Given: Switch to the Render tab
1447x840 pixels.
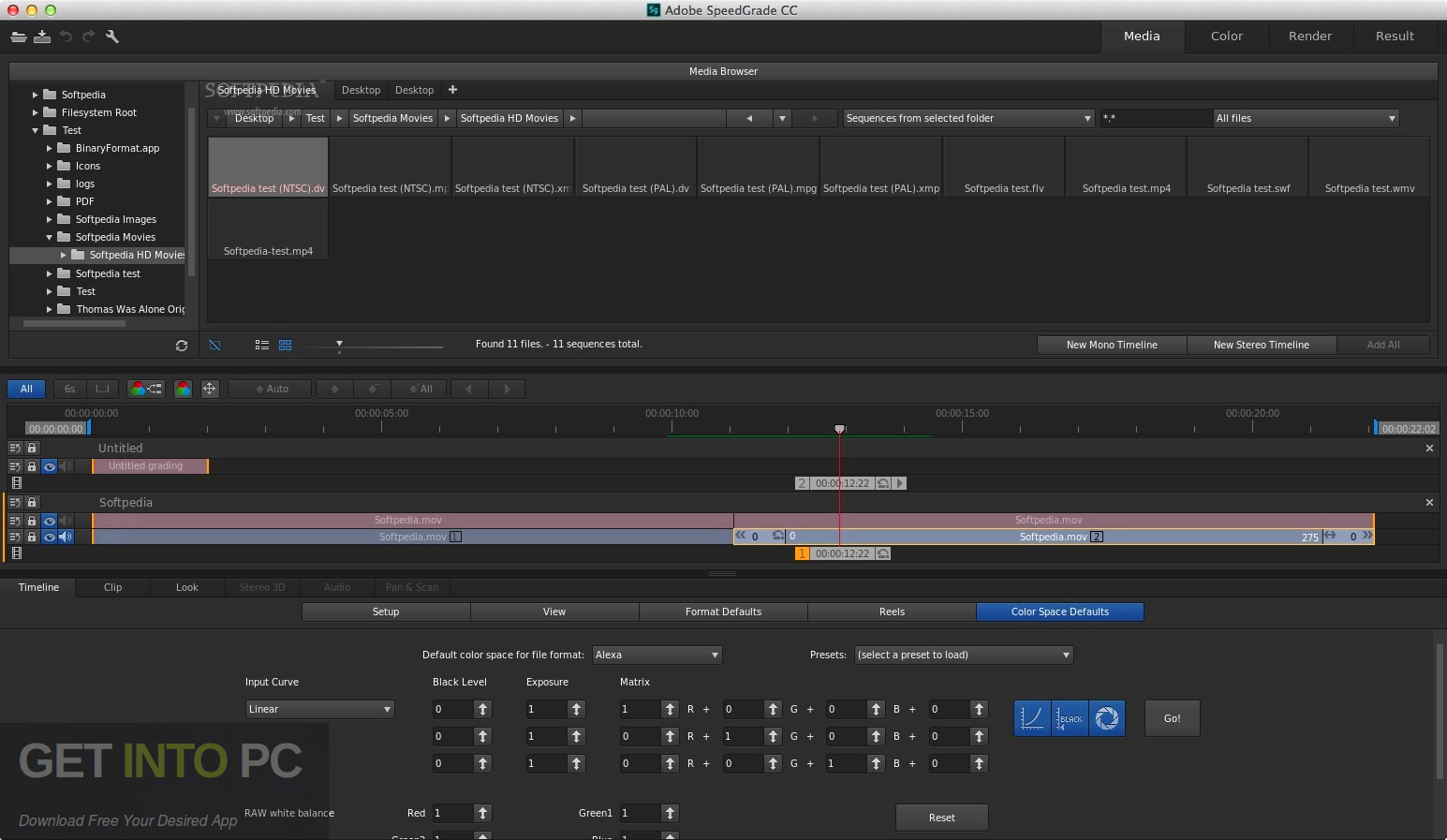Looking at the screenshot, I should point(1309,36).
